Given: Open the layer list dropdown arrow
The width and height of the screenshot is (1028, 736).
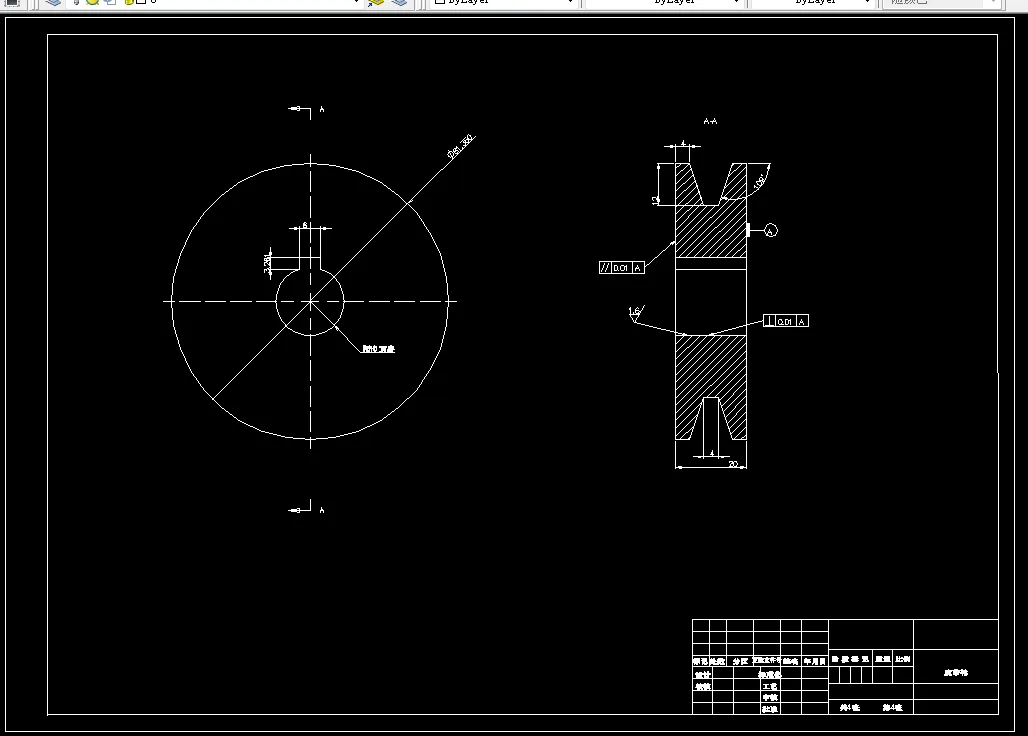Looking at the screenshot, I should click(356, 2).
